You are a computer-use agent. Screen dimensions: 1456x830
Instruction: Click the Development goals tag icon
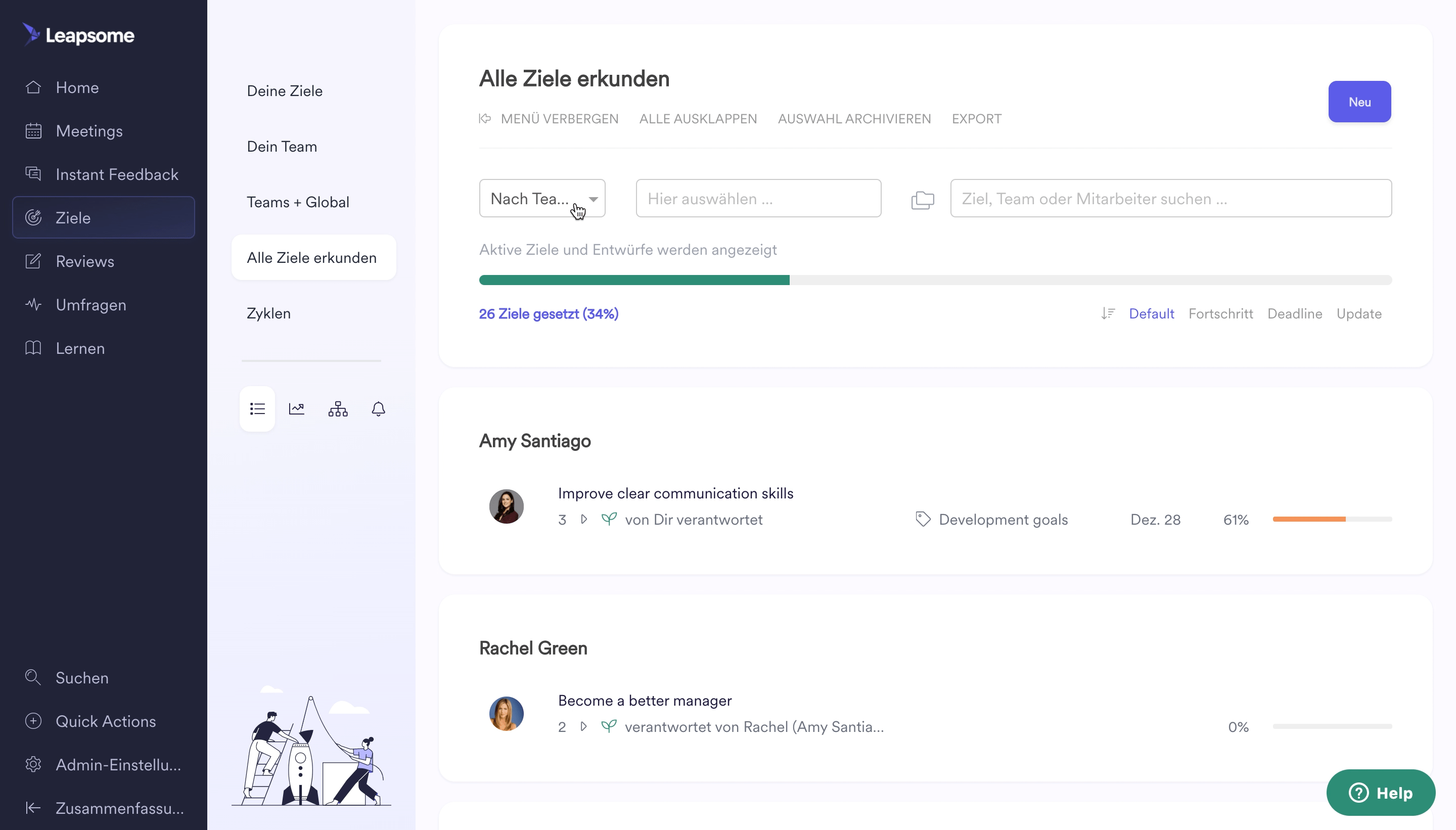(923, 519)
